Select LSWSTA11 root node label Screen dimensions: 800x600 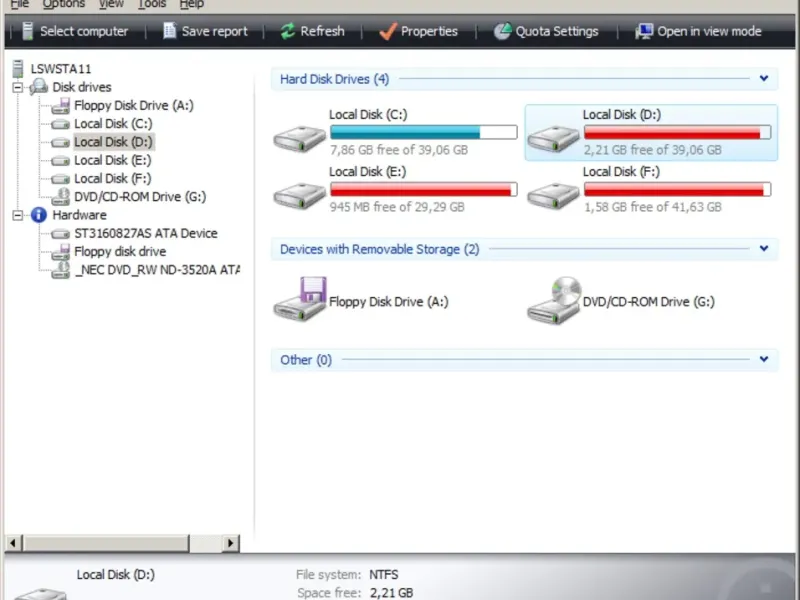pos(61,69)
